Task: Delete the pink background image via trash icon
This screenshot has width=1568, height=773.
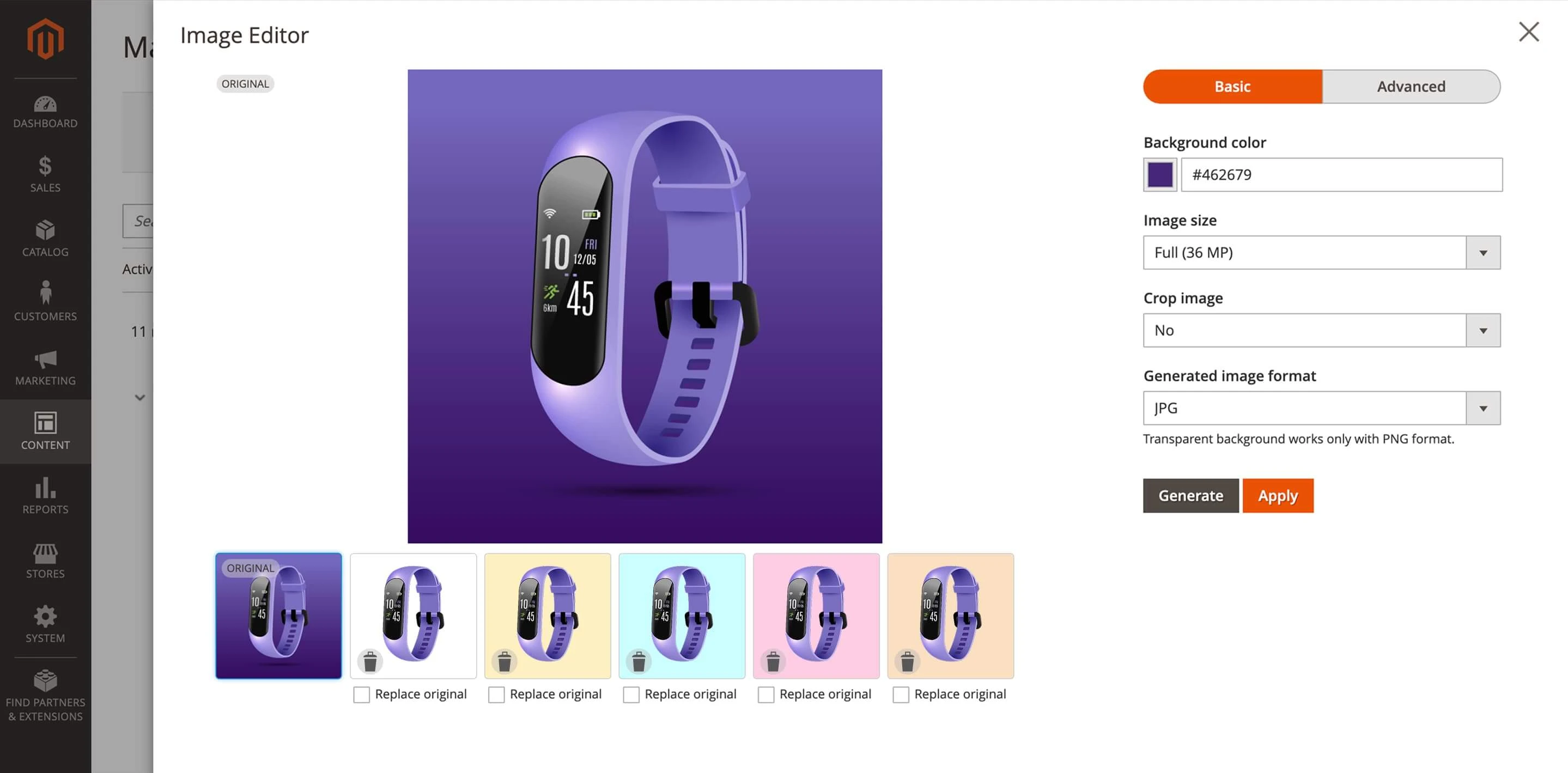Action: [x=773, y=661]
